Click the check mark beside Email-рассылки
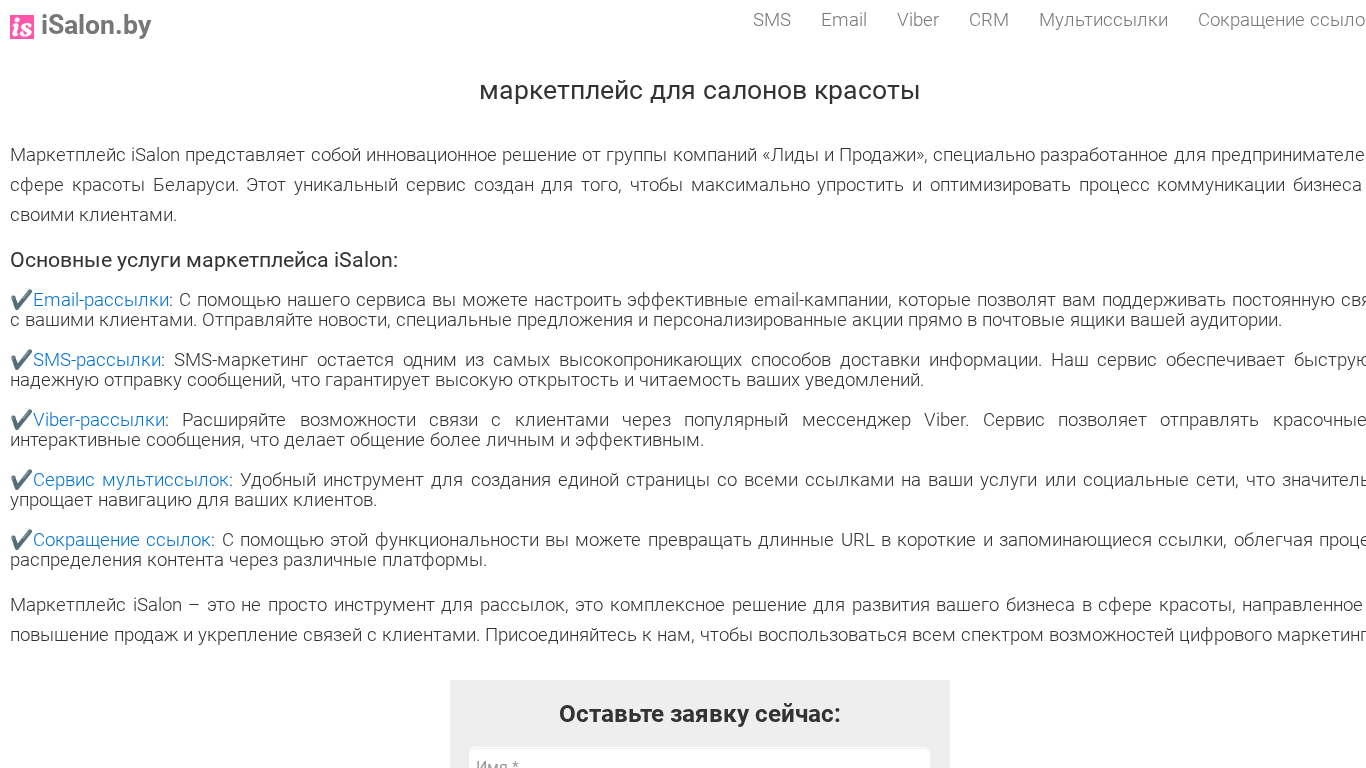The width and height of the screenshot is (1366, 768). click(x=21, y=300)
